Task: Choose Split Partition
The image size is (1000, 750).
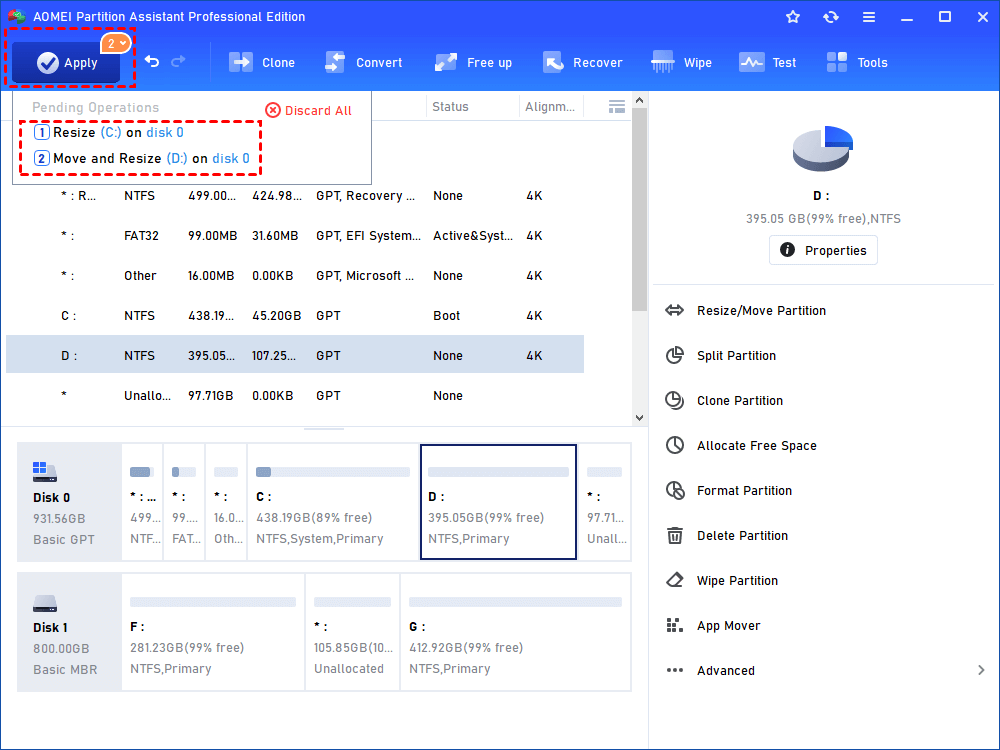Action: tap(736, 355)
